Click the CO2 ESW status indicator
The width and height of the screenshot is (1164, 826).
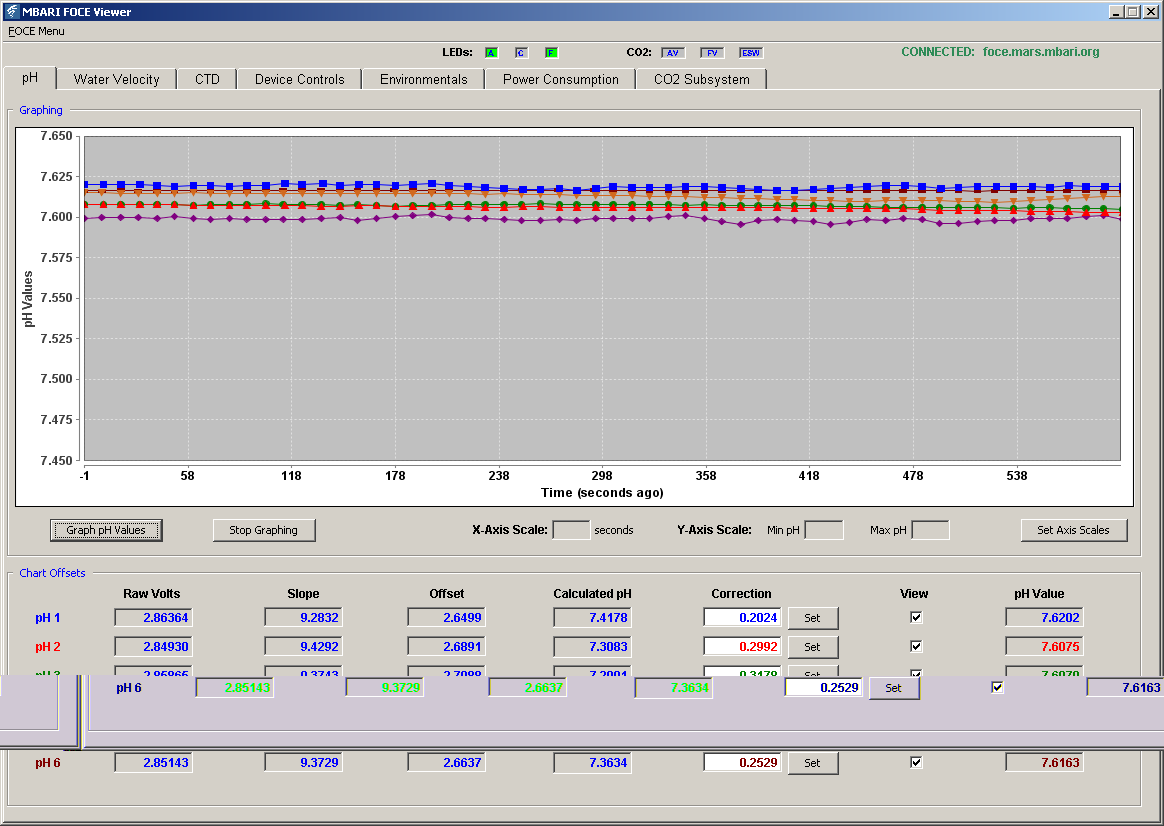click(x=751, y=53)
